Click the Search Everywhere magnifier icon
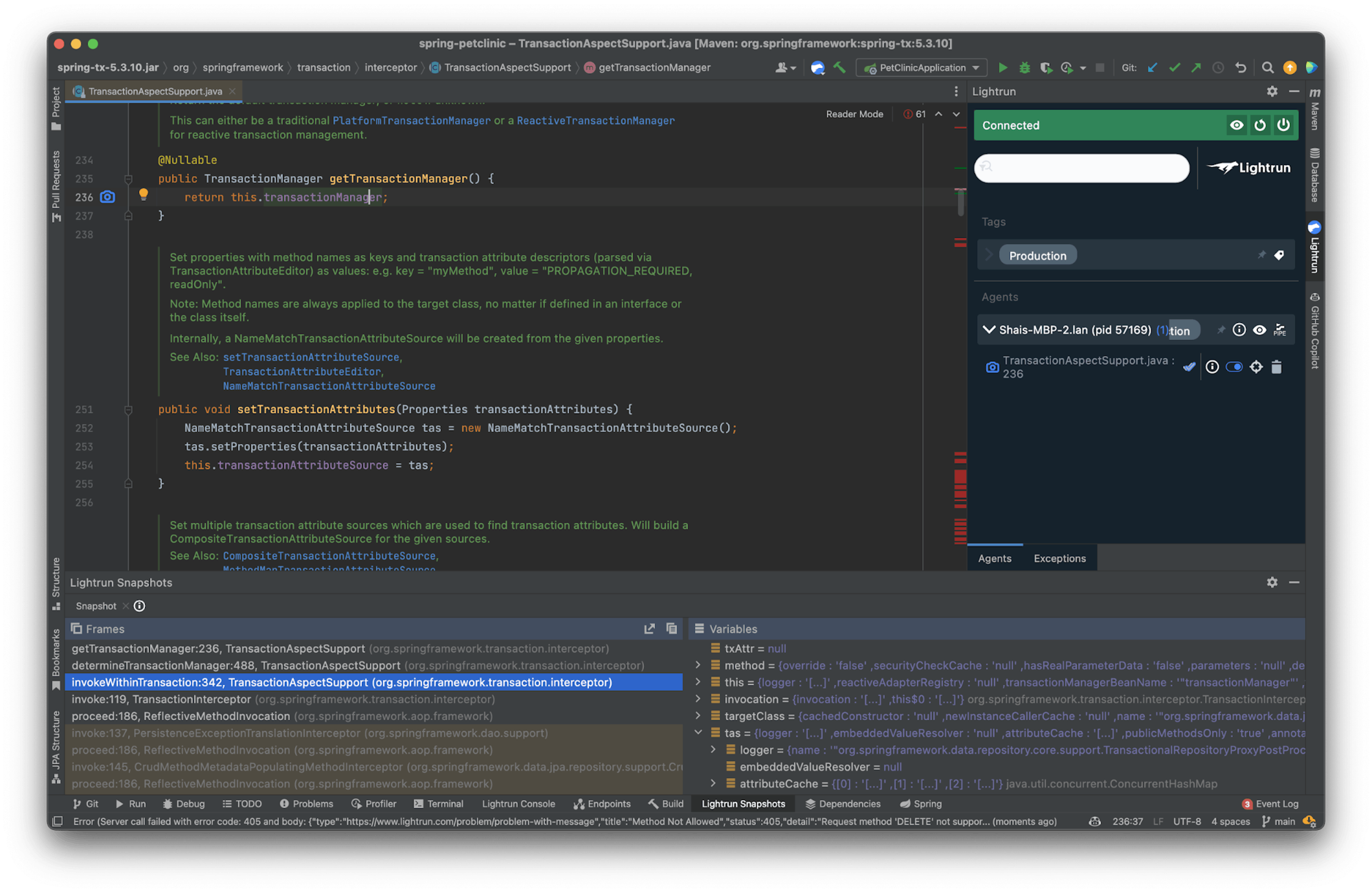This screenshot has height=893, width=1372. click(1267, 68)
